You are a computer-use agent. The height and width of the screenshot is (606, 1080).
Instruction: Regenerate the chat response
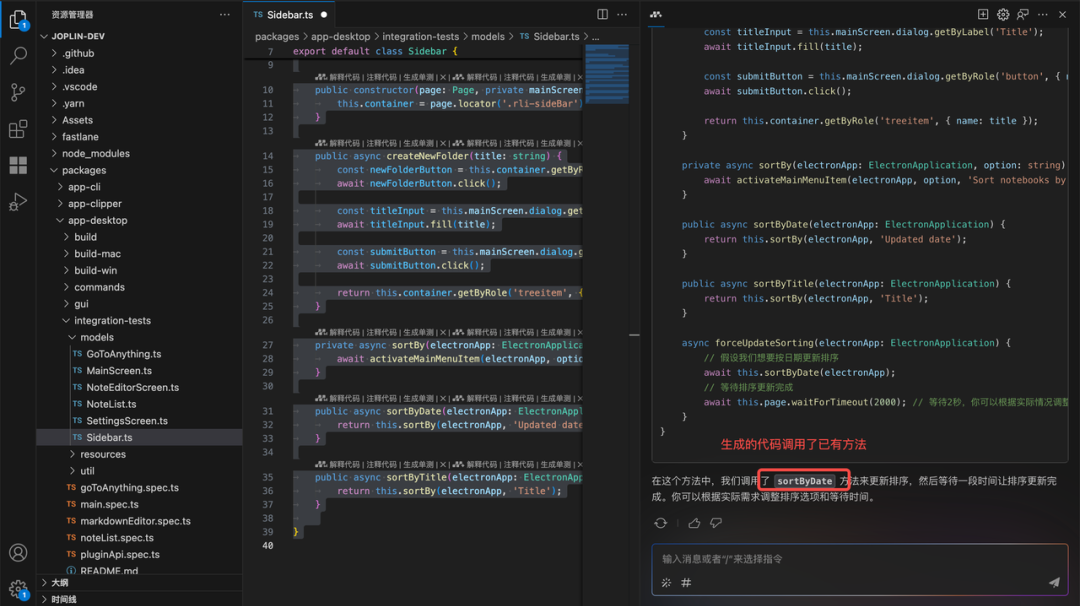pyautogui.click(x=661, y=523)
